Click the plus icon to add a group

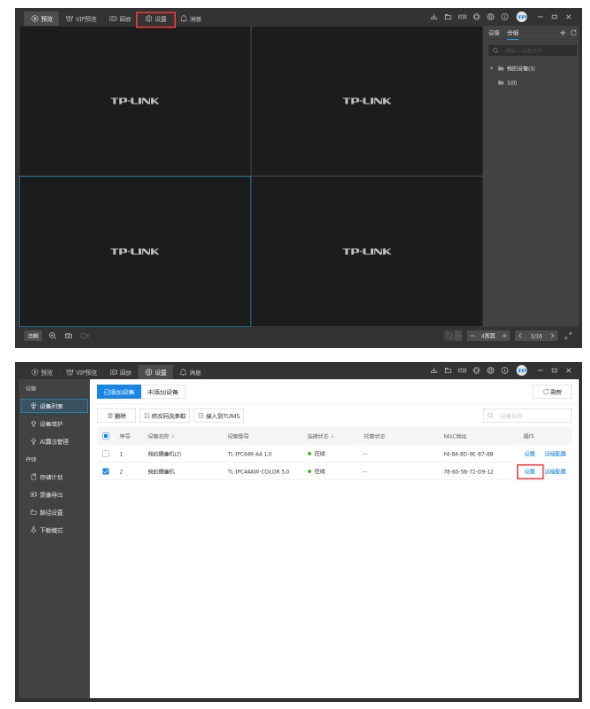pyautogui.click(x=562, y=33)
